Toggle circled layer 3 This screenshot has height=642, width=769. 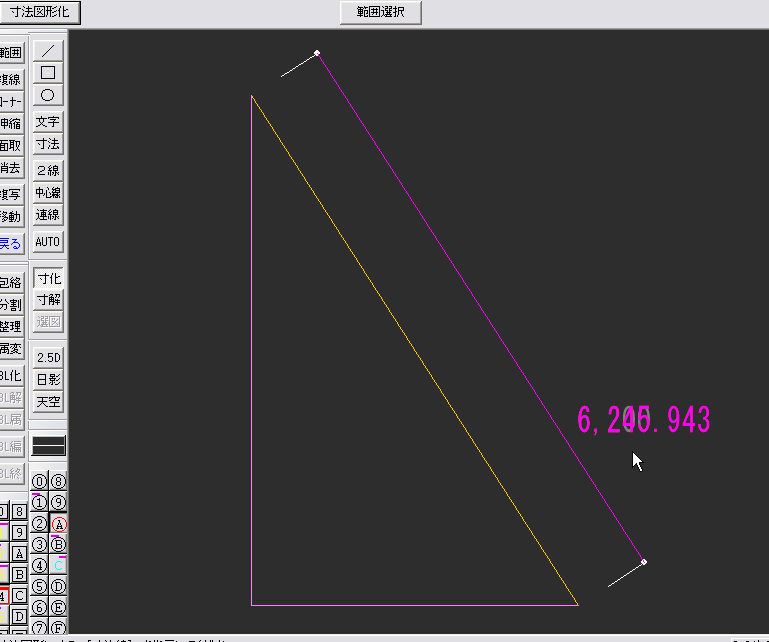click(x=39, y=544)
